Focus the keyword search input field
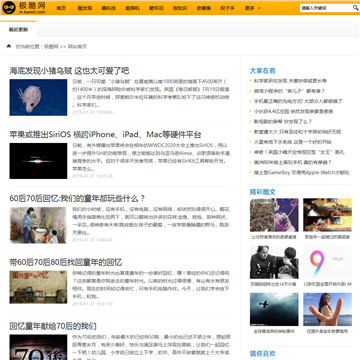 [326, 8]
